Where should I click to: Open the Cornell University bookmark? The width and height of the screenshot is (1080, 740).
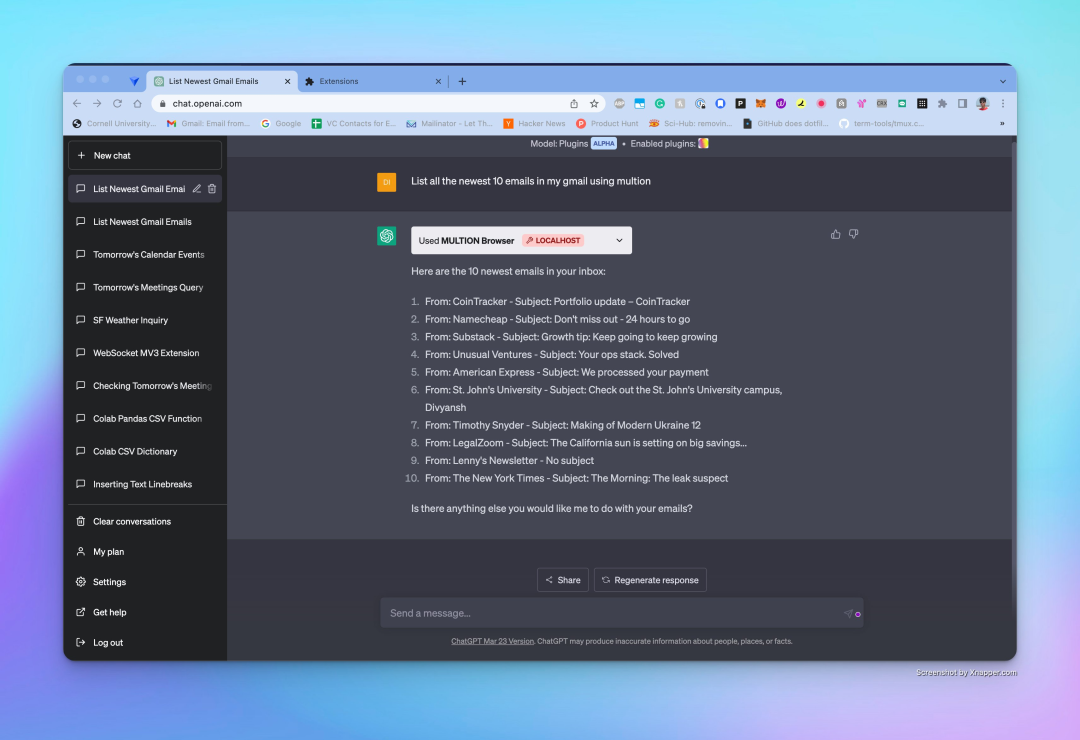[114, 123]
